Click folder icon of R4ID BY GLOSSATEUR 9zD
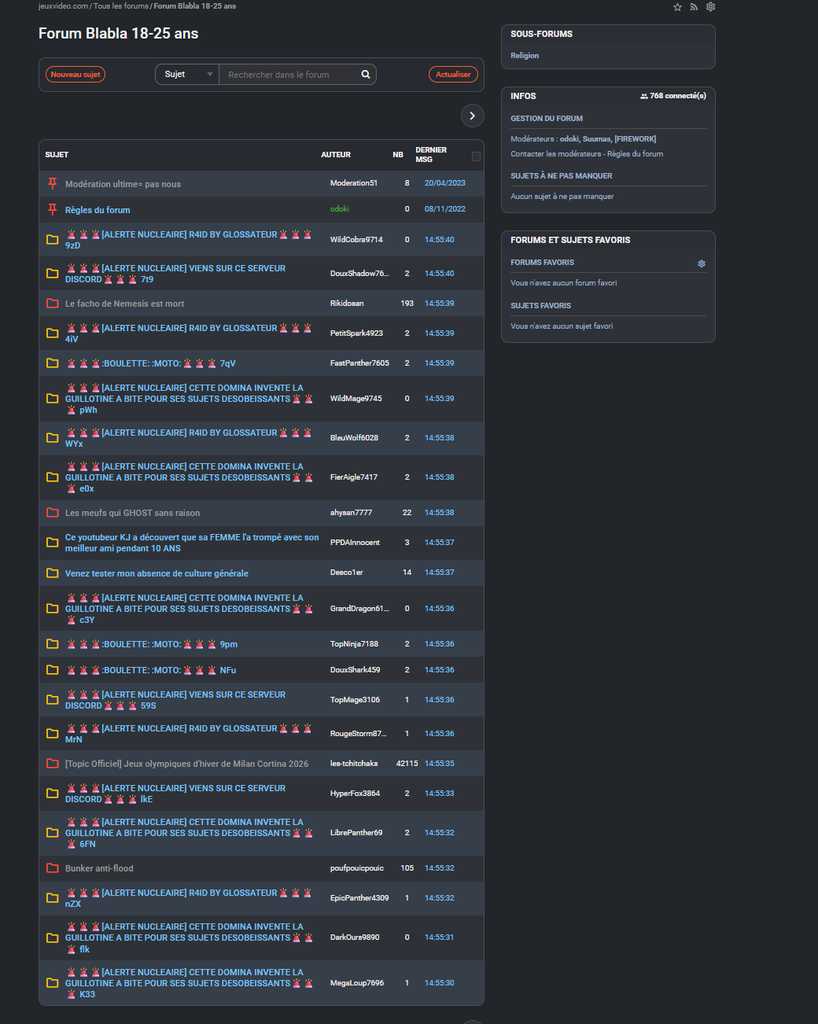The height and width of the screenshot is (1024, 818). tap(52, 240)
